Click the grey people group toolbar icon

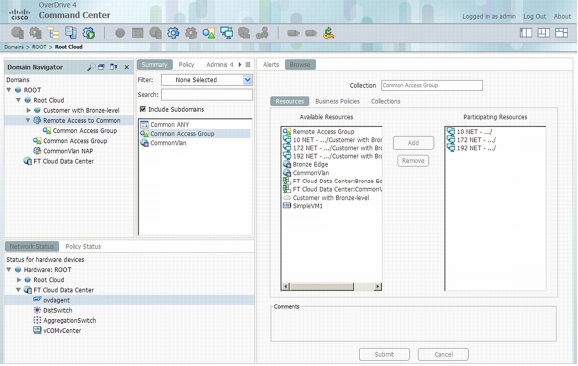[x=244, y=33]
